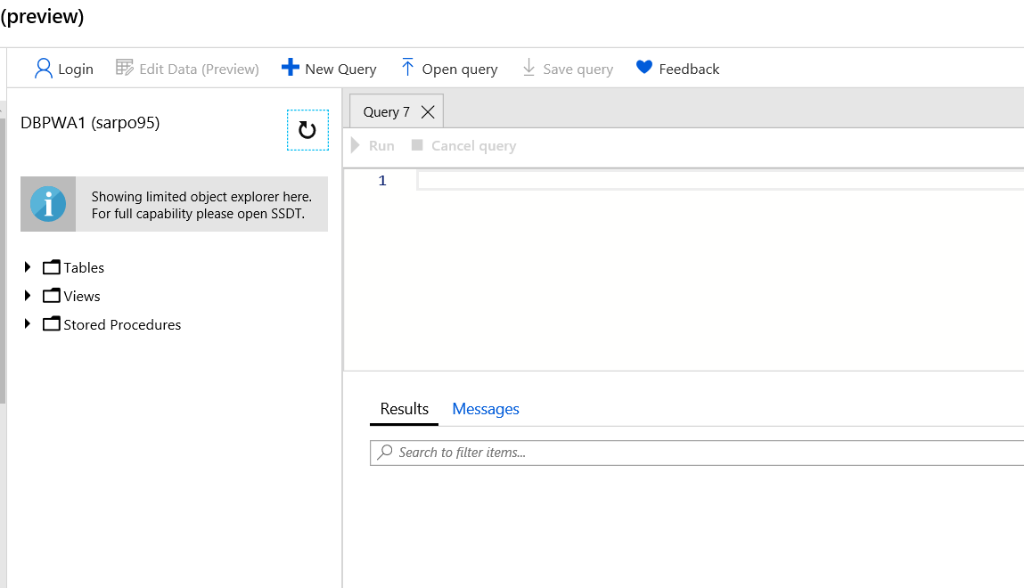Click the Run play triangle icon
Image resolution: width=1024 pixels, height=588 pixels.
tap(355, 145)
